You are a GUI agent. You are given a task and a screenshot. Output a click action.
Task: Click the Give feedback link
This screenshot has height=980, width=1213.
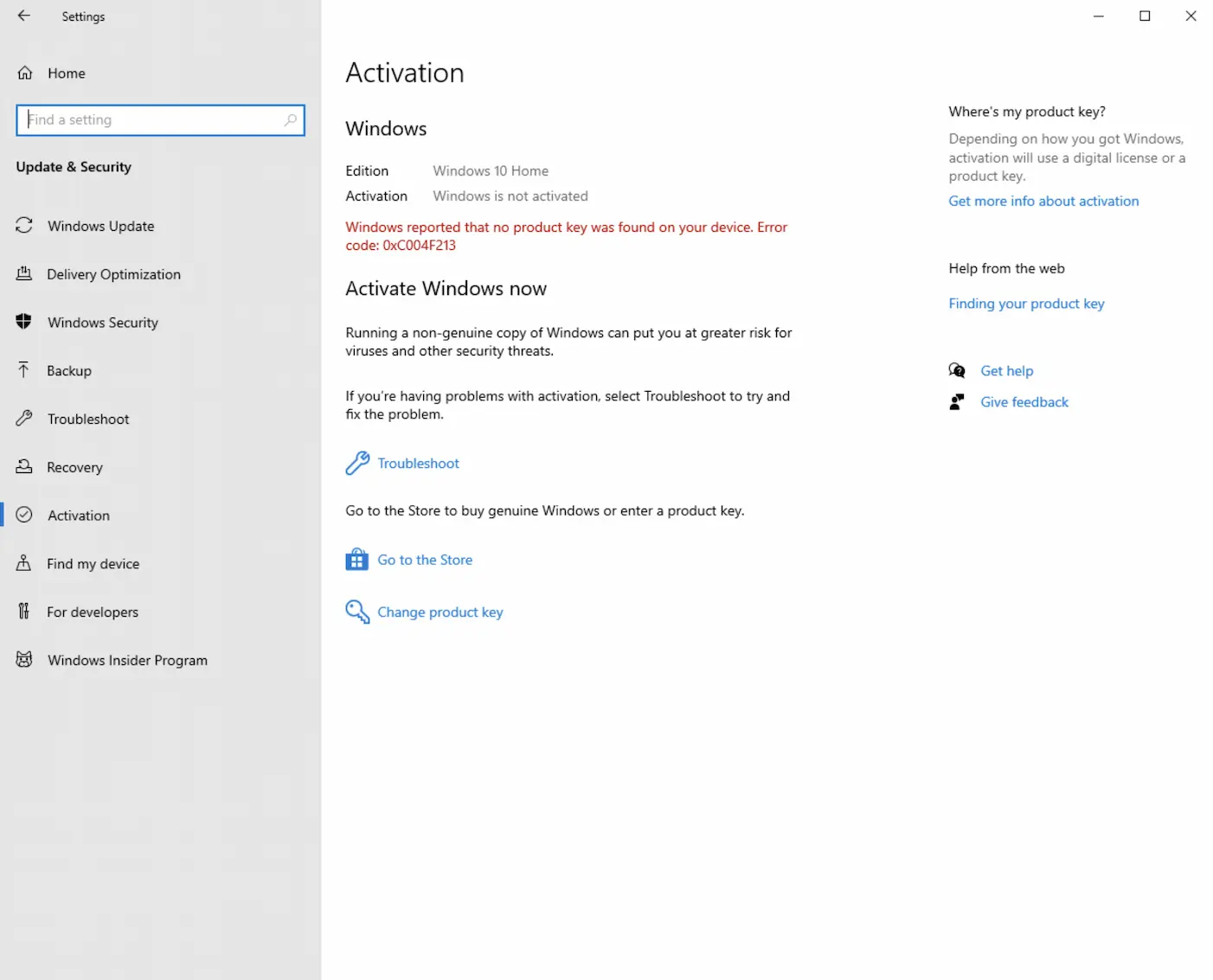(x=1024, y=402)
